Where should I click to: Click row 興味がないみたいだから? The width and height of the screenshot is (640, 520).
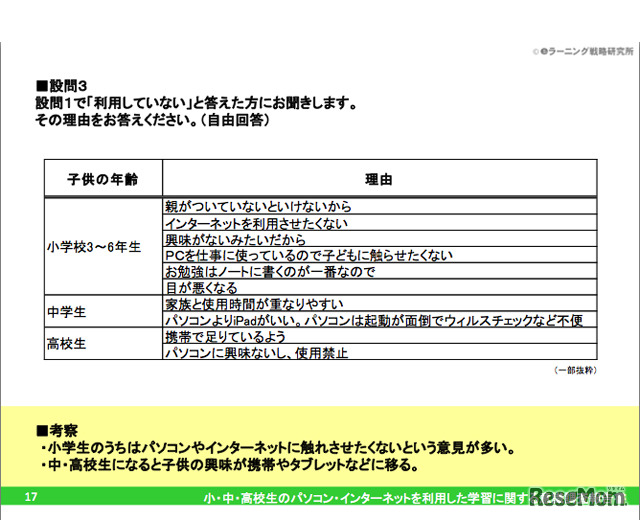coord(380,239)
